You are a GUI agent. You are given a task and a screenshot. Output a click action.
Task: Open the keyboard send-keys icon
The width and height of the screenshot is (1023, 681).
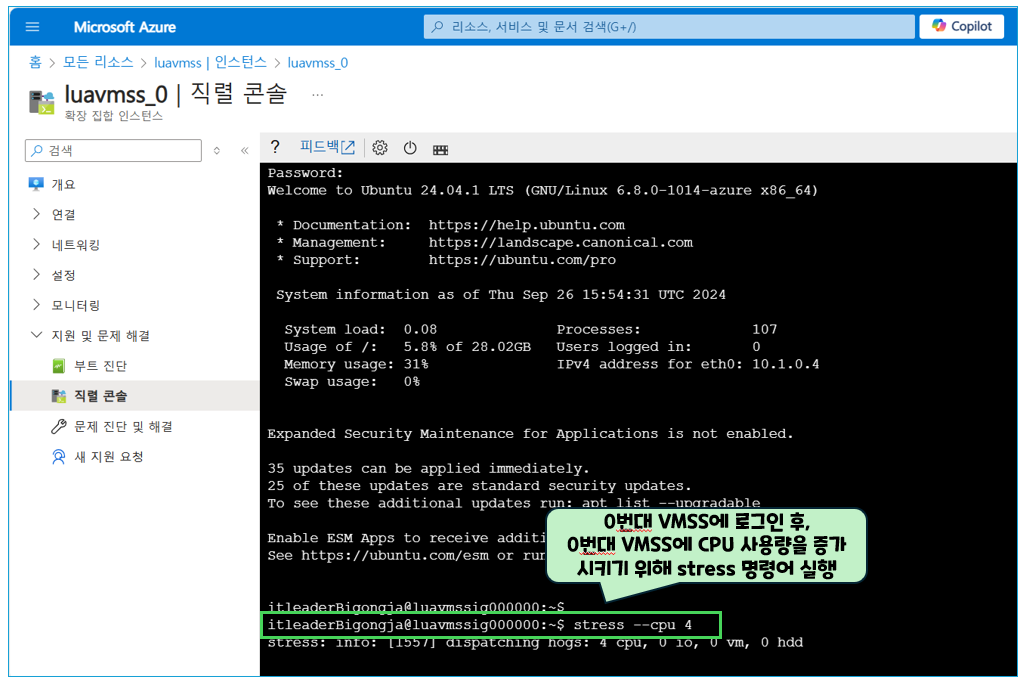pos(440,150)
